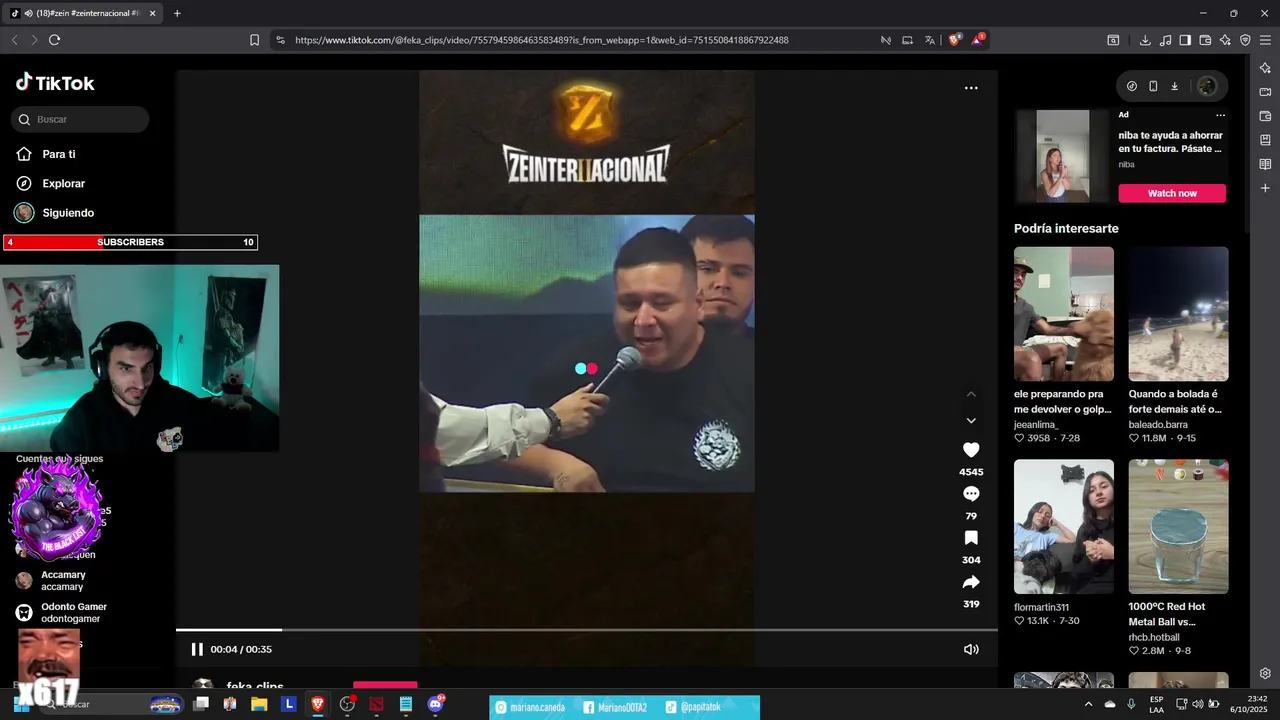Mute the video with the speaker icon

971,649
